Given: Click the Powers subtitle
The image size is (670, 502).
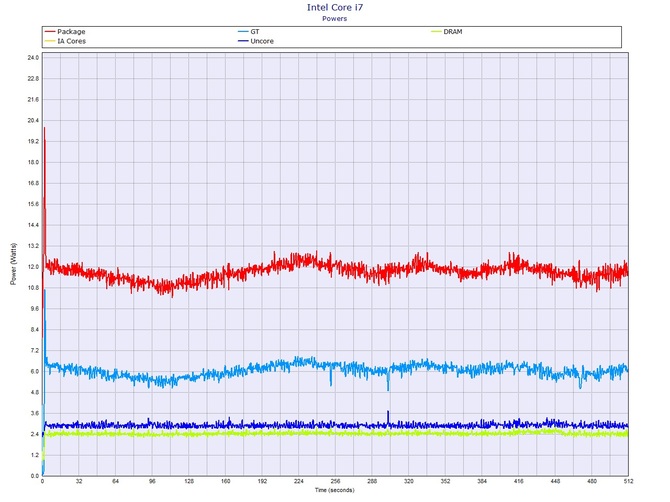Looking at the screenshot, I should pos(335,19).
